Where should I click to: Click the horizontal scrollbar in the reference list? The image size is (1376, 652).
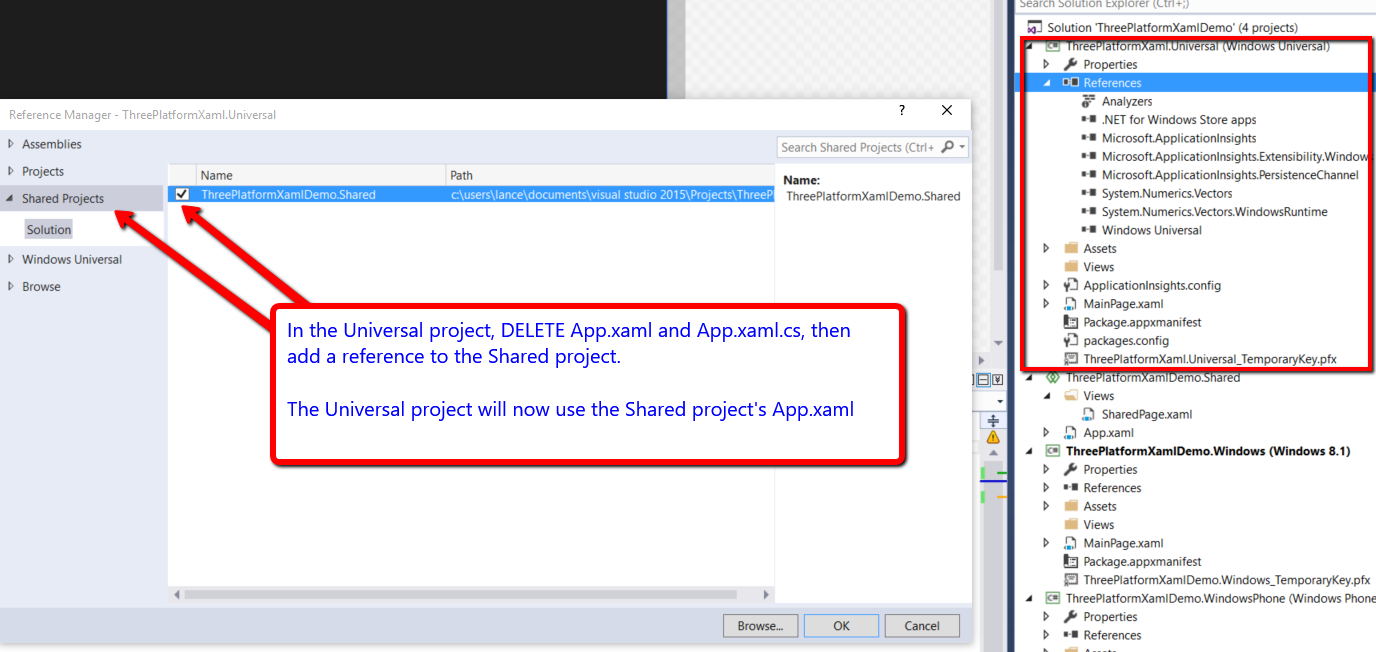tap(470, 594)
